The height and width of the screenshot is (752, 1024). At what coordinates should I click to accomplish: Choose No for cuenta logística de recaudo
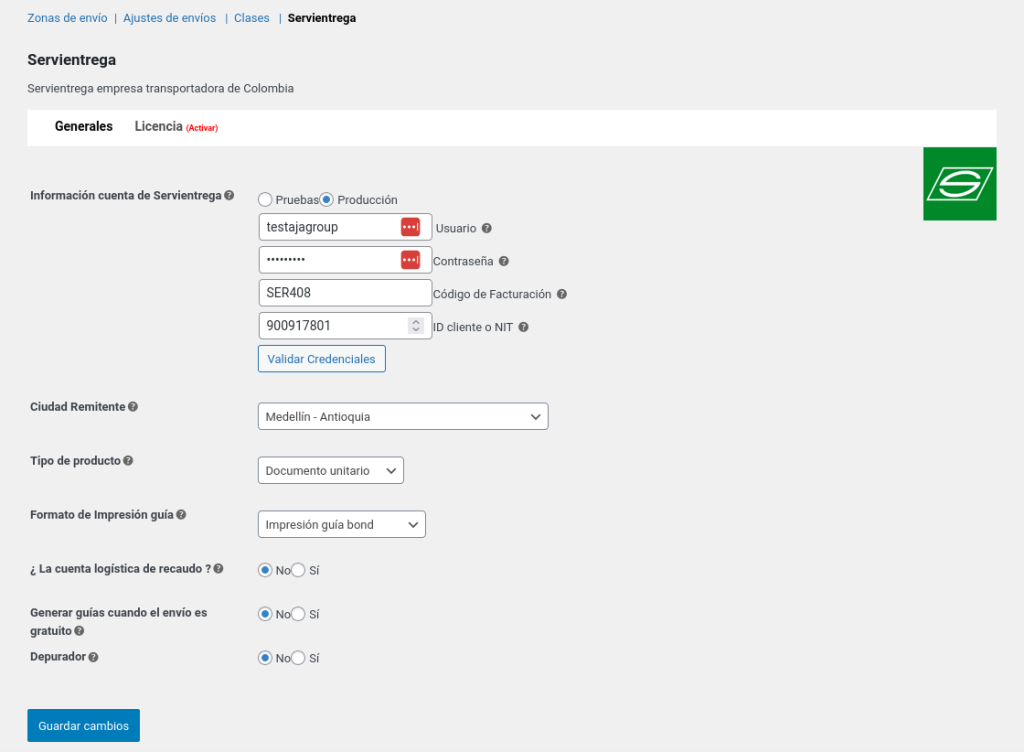(x=265, y=571)
